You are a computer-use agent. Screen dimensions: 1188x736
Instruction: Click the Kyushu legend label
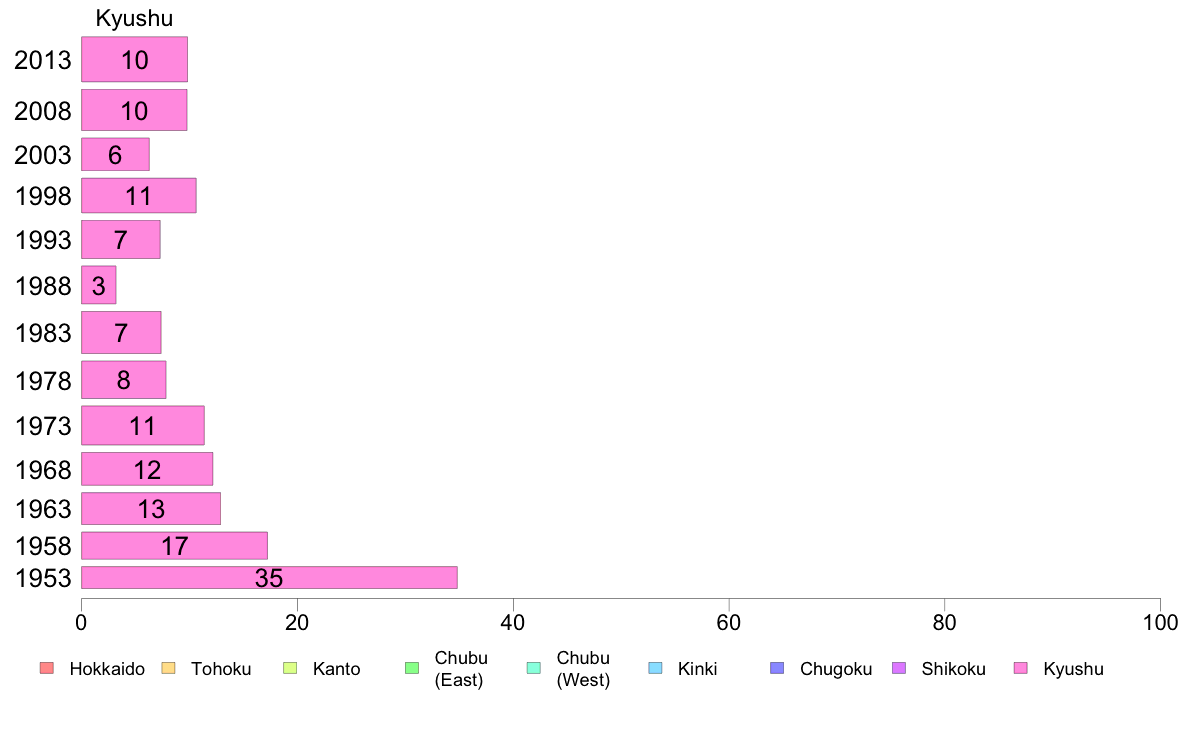click(1073, 669)
